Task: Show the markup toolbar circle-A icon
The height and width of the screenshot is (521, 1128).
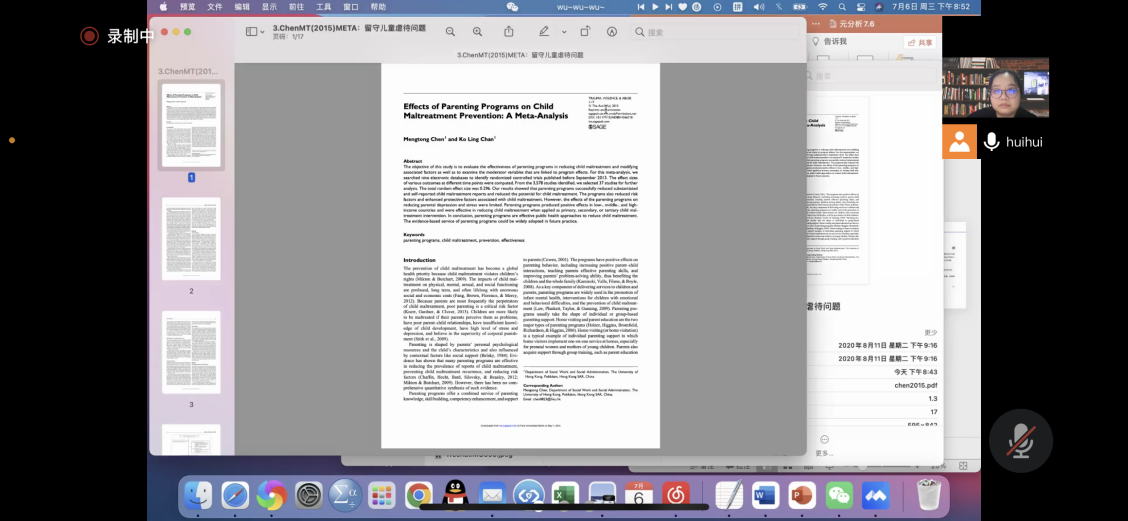Action: [612, 32]
